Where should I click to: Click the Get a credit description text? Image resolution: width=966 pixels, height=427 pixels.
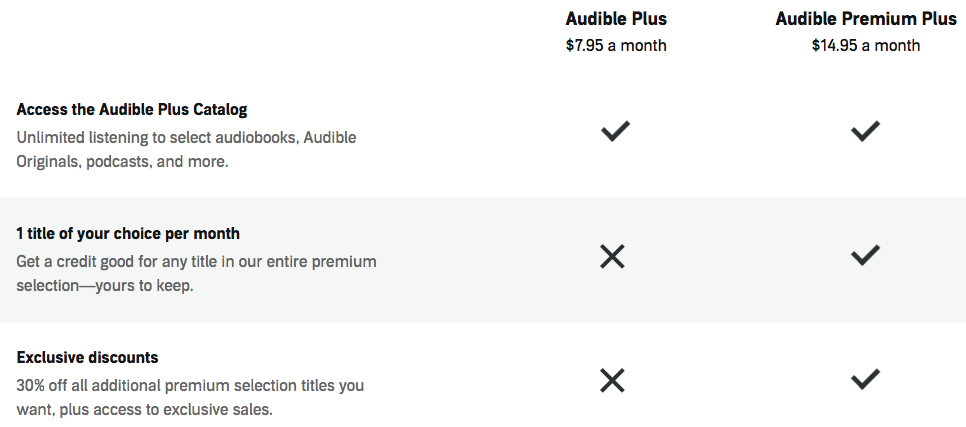coord(197,274)
